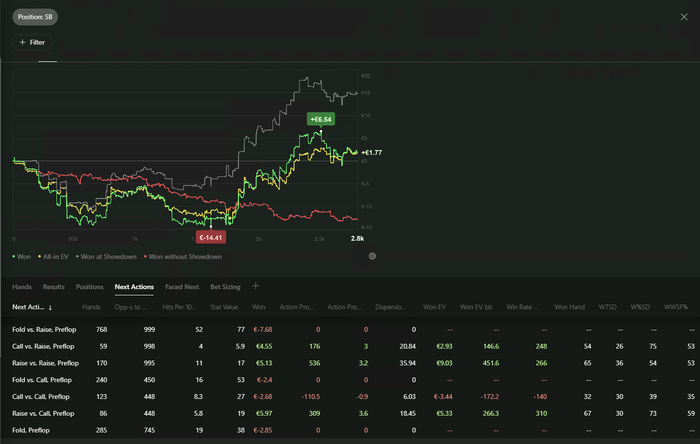Sort by the Won column header
Image resolution: width=700 pixels, height=444 pixels.
click(258, 307)
